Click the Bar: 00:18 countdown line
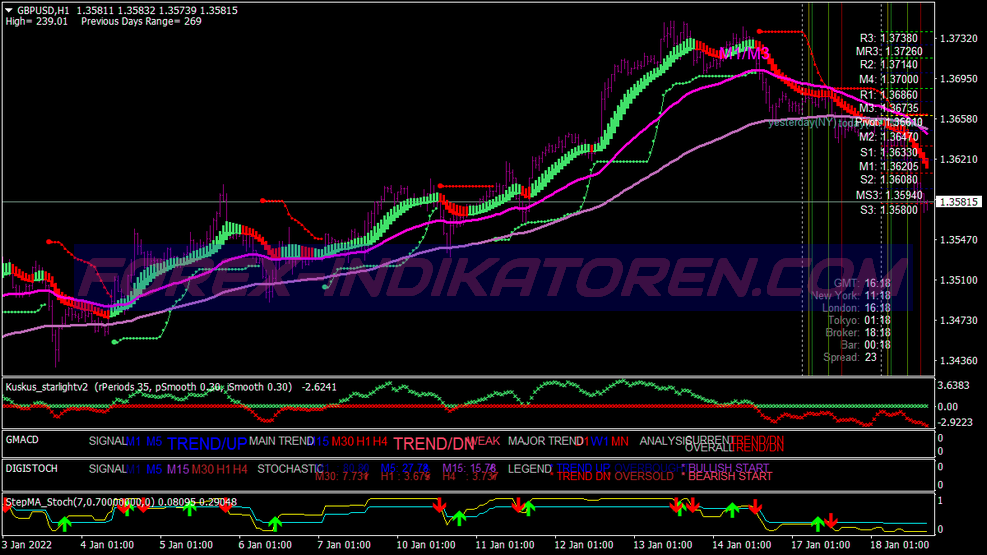The image size is (987, 555). 865,345
